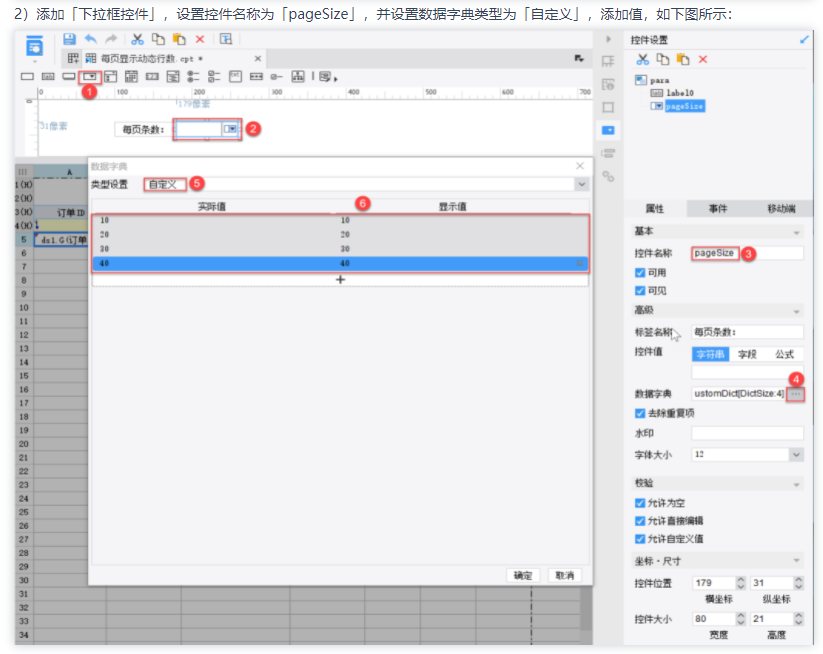Click the Copy icon in the top toolbar
The height and width of the screenshot is (654, 823).
point(159,39)
